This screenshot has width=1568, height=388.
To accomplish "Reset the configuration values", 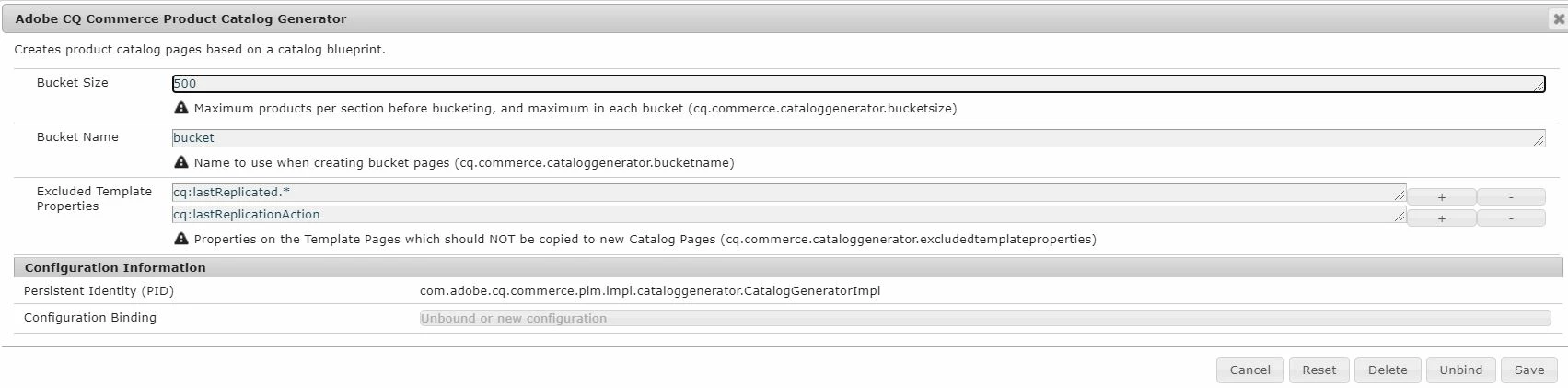I will 1318,370.
